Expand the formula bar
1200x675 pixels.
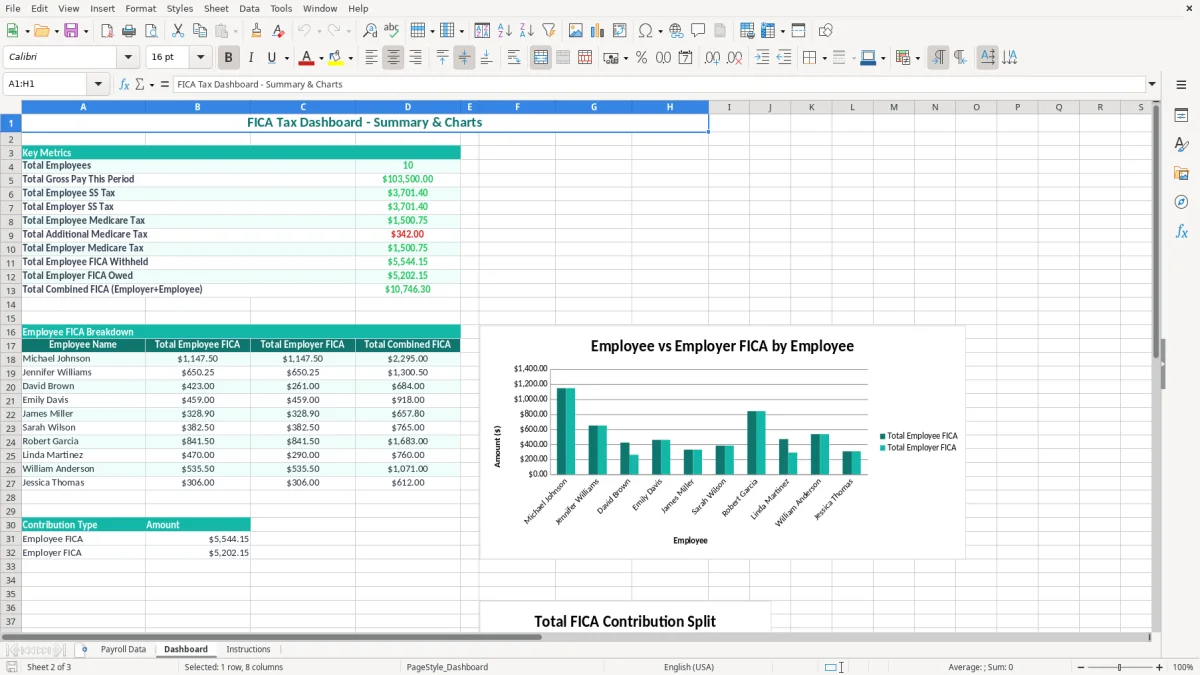click(x=1152, y=84)
